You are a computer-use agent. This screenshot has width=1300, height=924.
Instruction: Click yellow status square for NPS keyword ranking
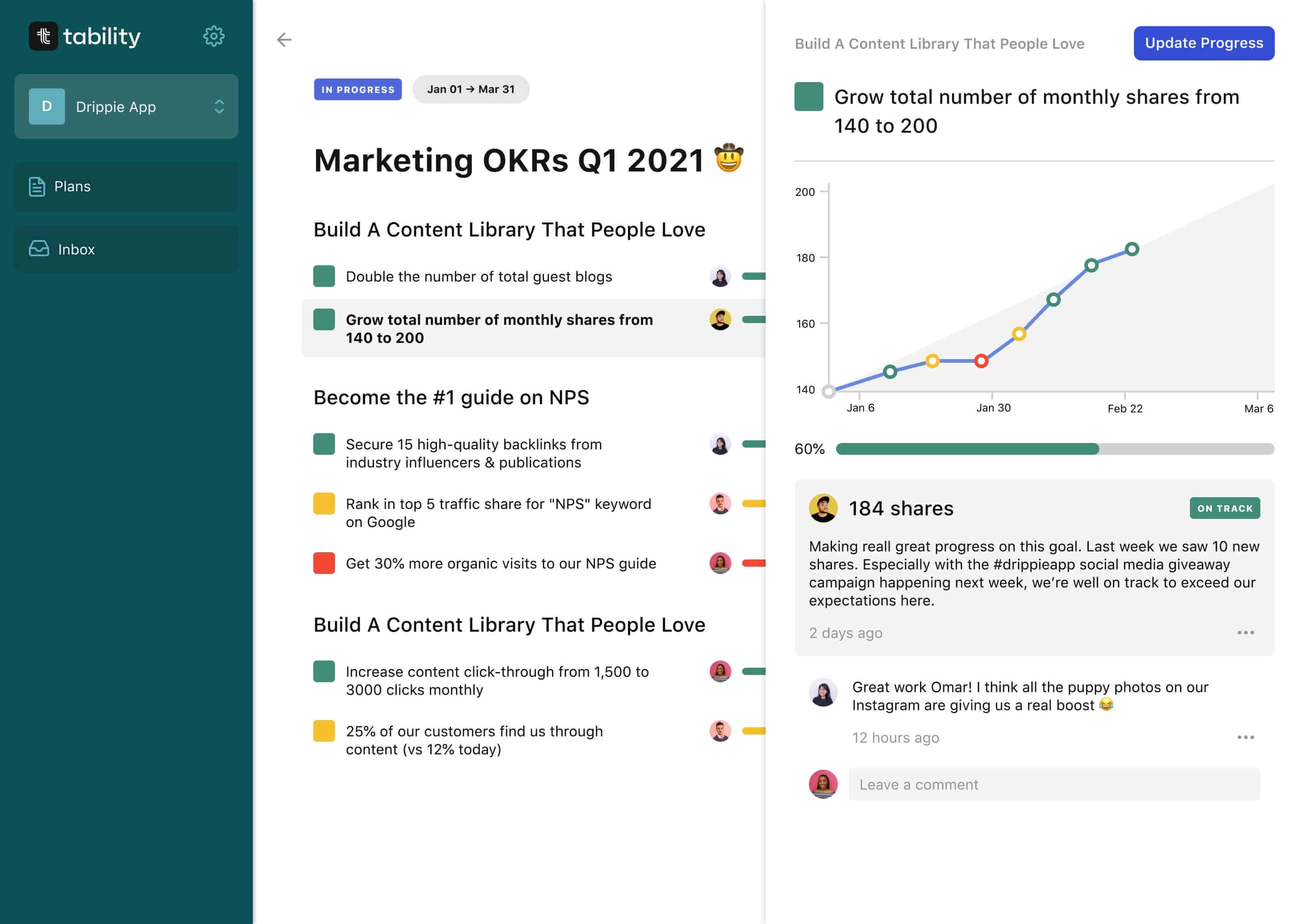[x=324, y=504]
